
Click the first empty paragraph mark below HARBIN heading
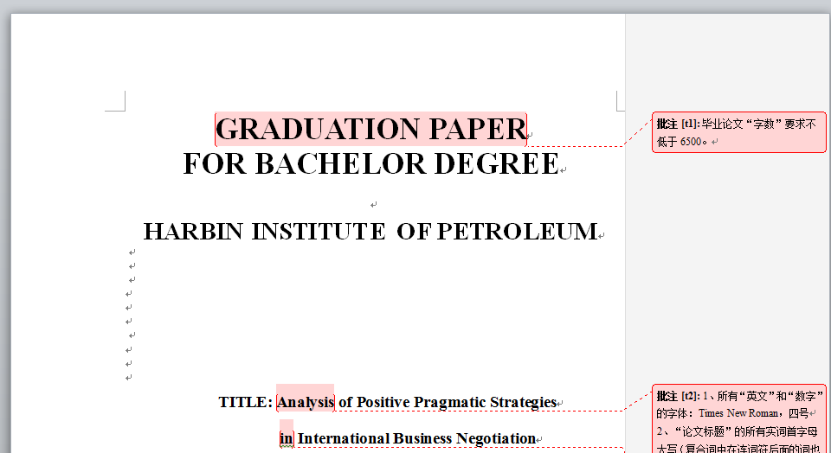(x=131, y=253)
